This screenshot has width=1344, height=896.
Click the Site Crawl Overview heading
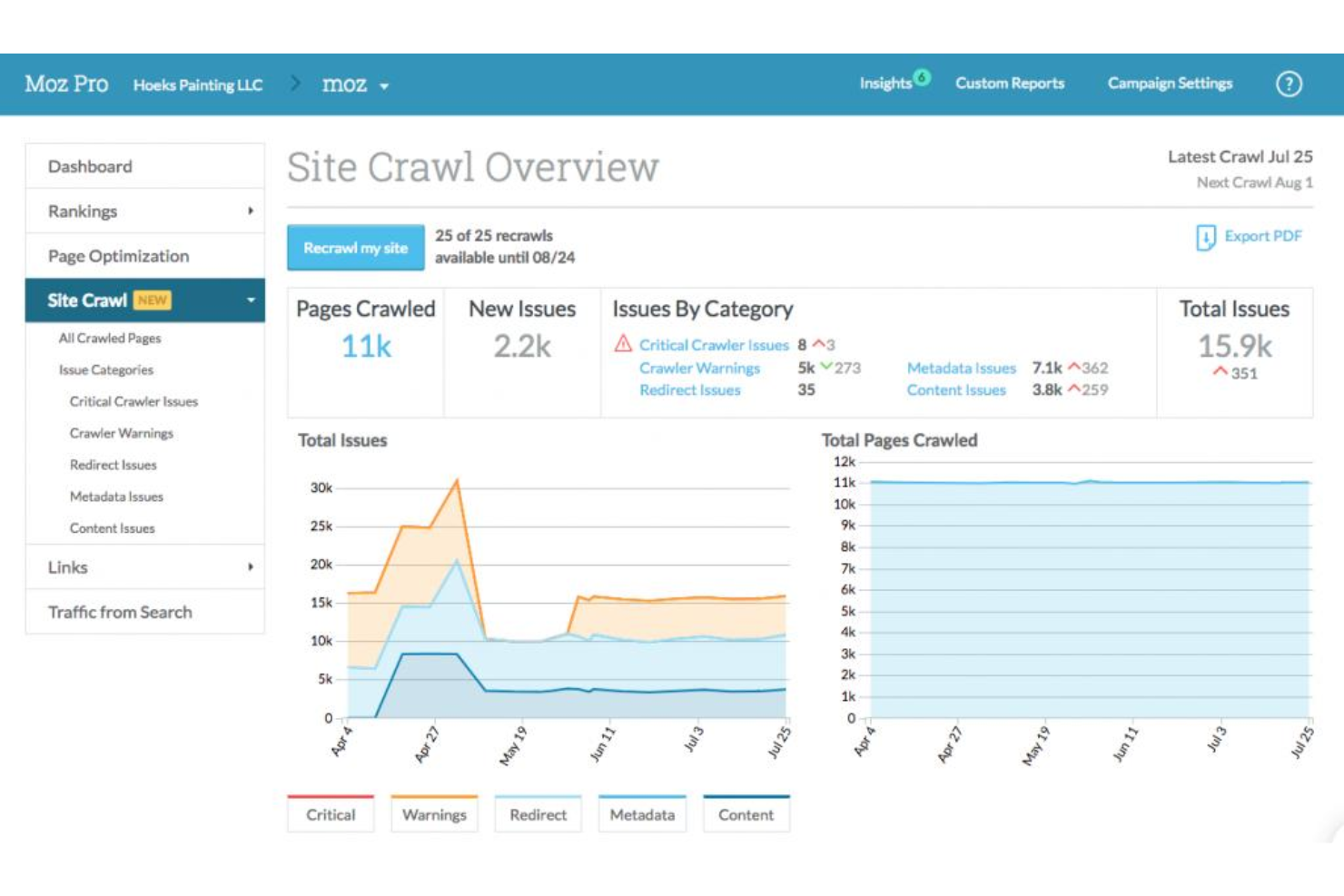click(x=473, y=167)
